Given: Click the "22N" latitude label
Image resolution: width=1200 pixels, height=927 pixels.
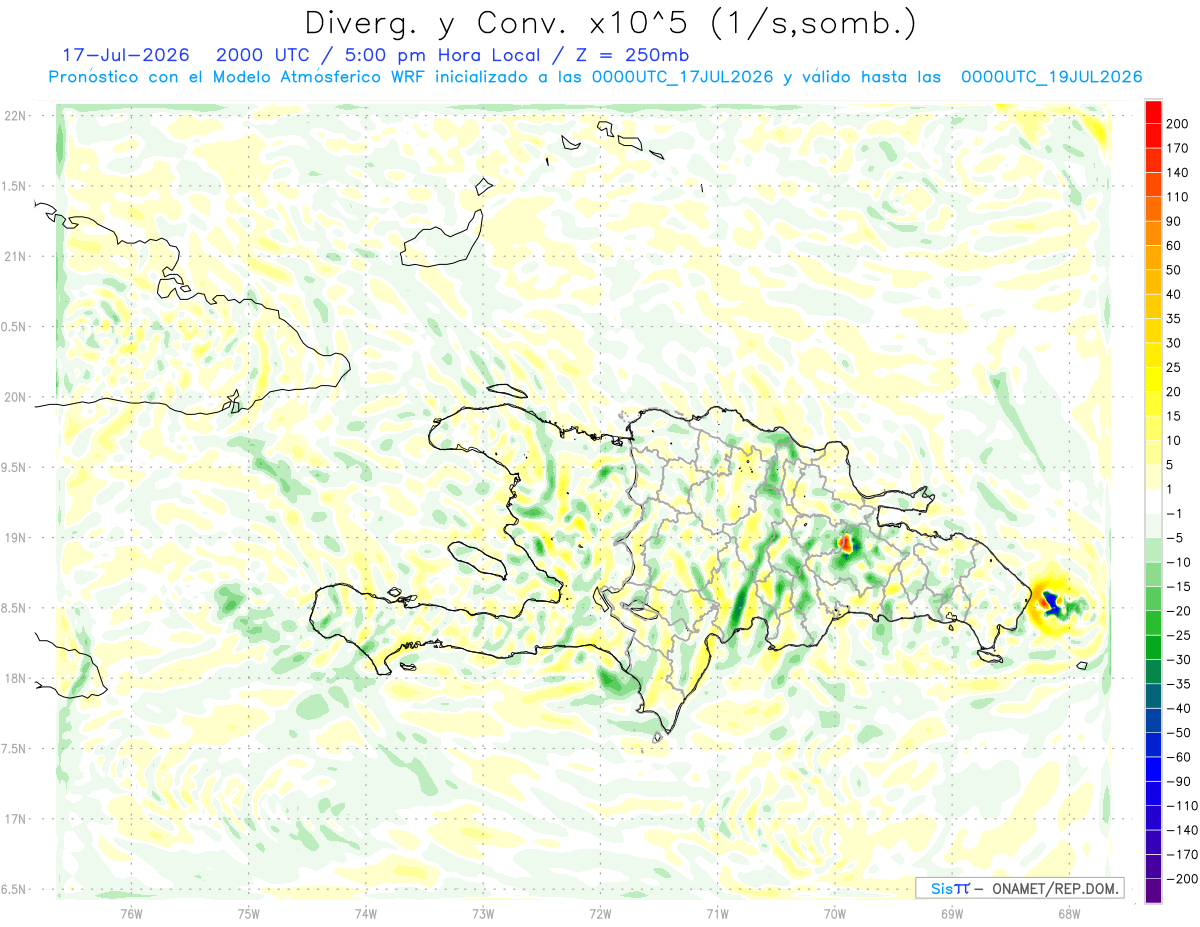Looking at the screenshot, I should click(15, 116).
